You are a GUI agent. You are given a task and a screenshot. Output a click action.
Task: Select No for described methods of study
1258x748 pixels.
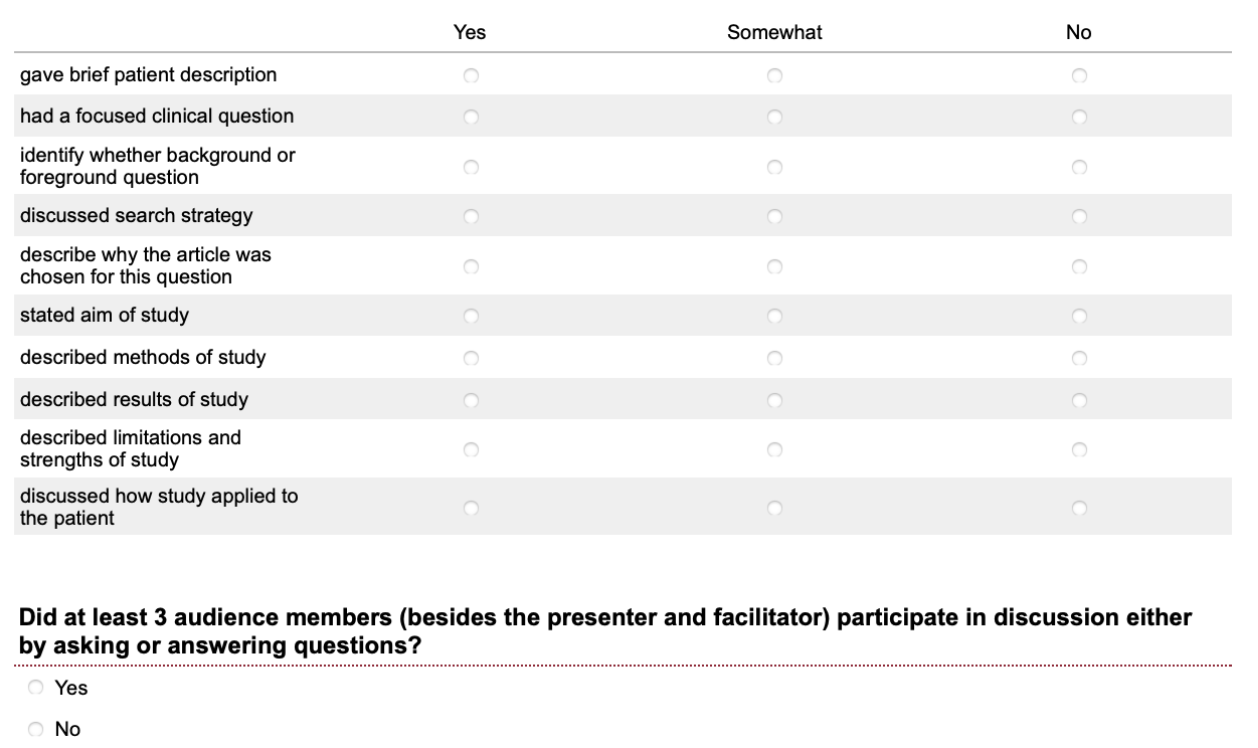(x=1078, y=357)
